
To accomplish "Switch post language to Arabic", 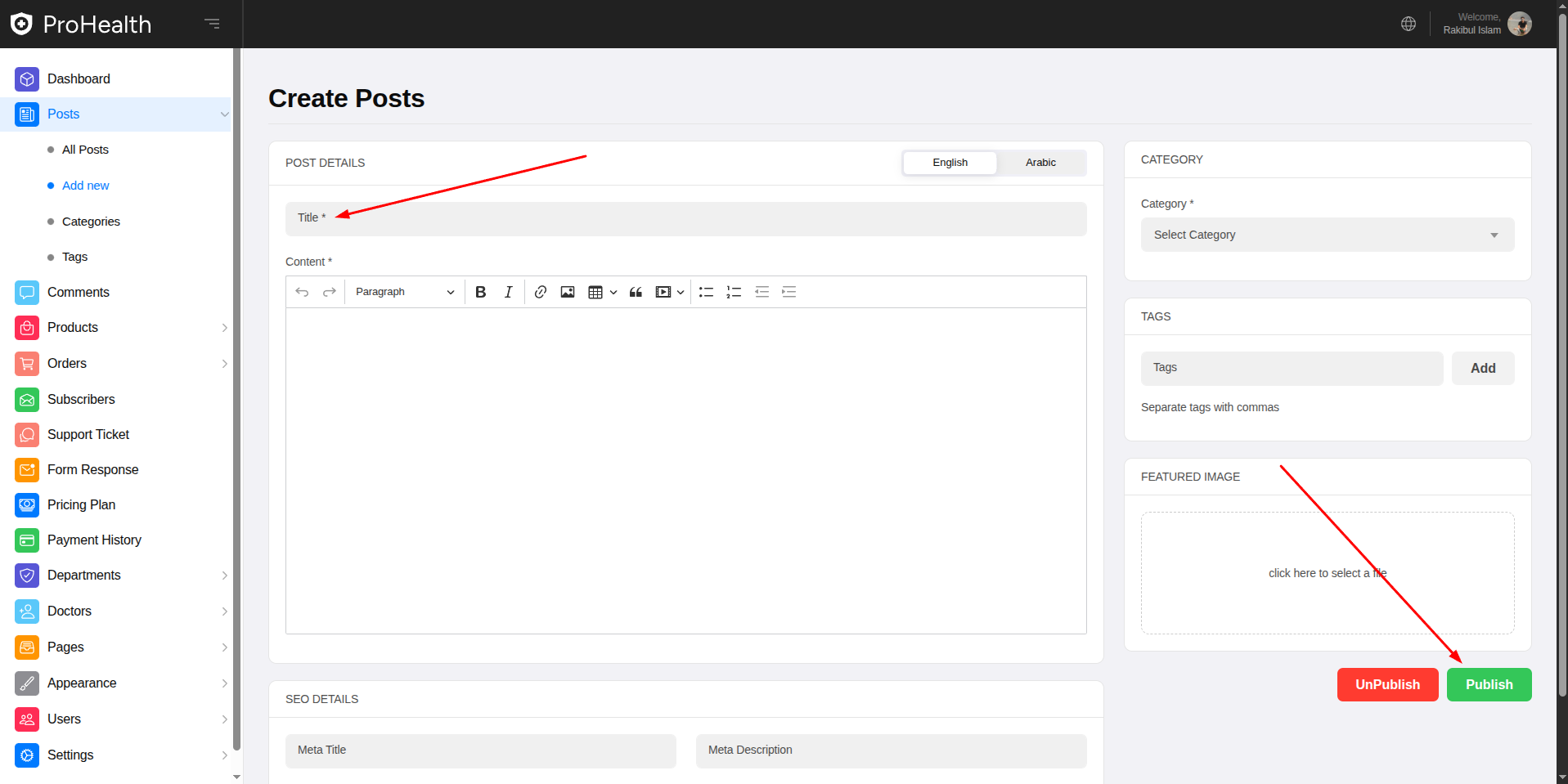I will 1040,163.
